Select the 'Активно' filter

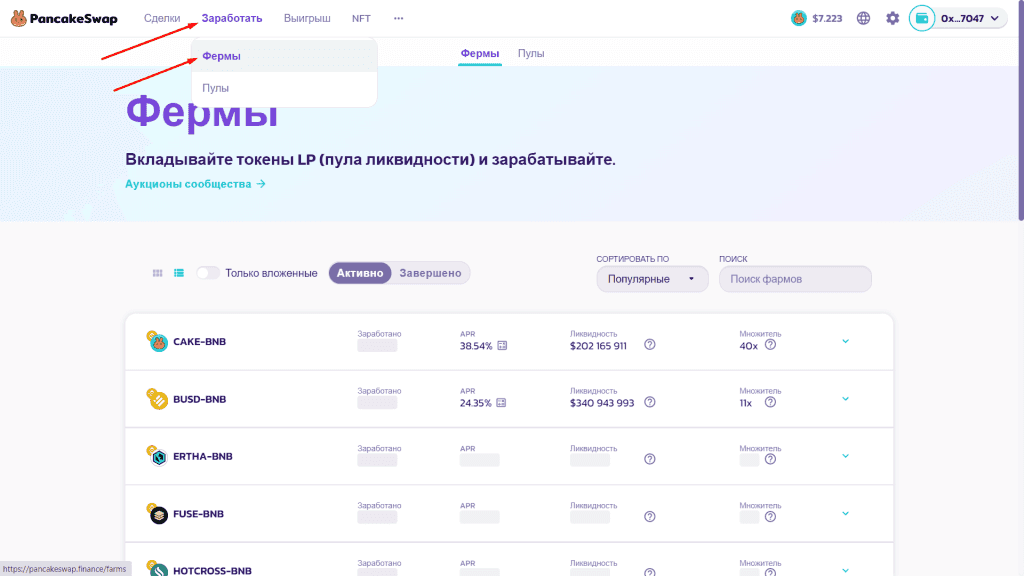(360, 273)
